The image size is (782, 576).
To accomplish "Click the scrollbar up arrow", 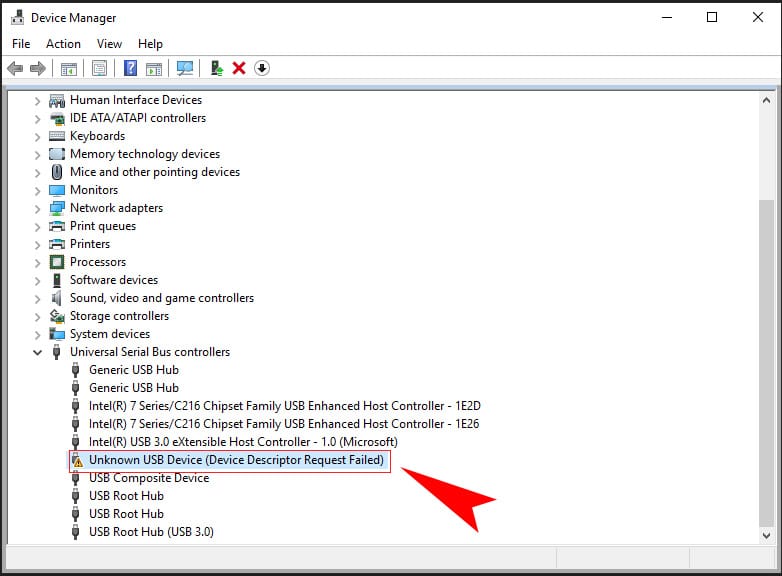I will [x=766, y=100].
